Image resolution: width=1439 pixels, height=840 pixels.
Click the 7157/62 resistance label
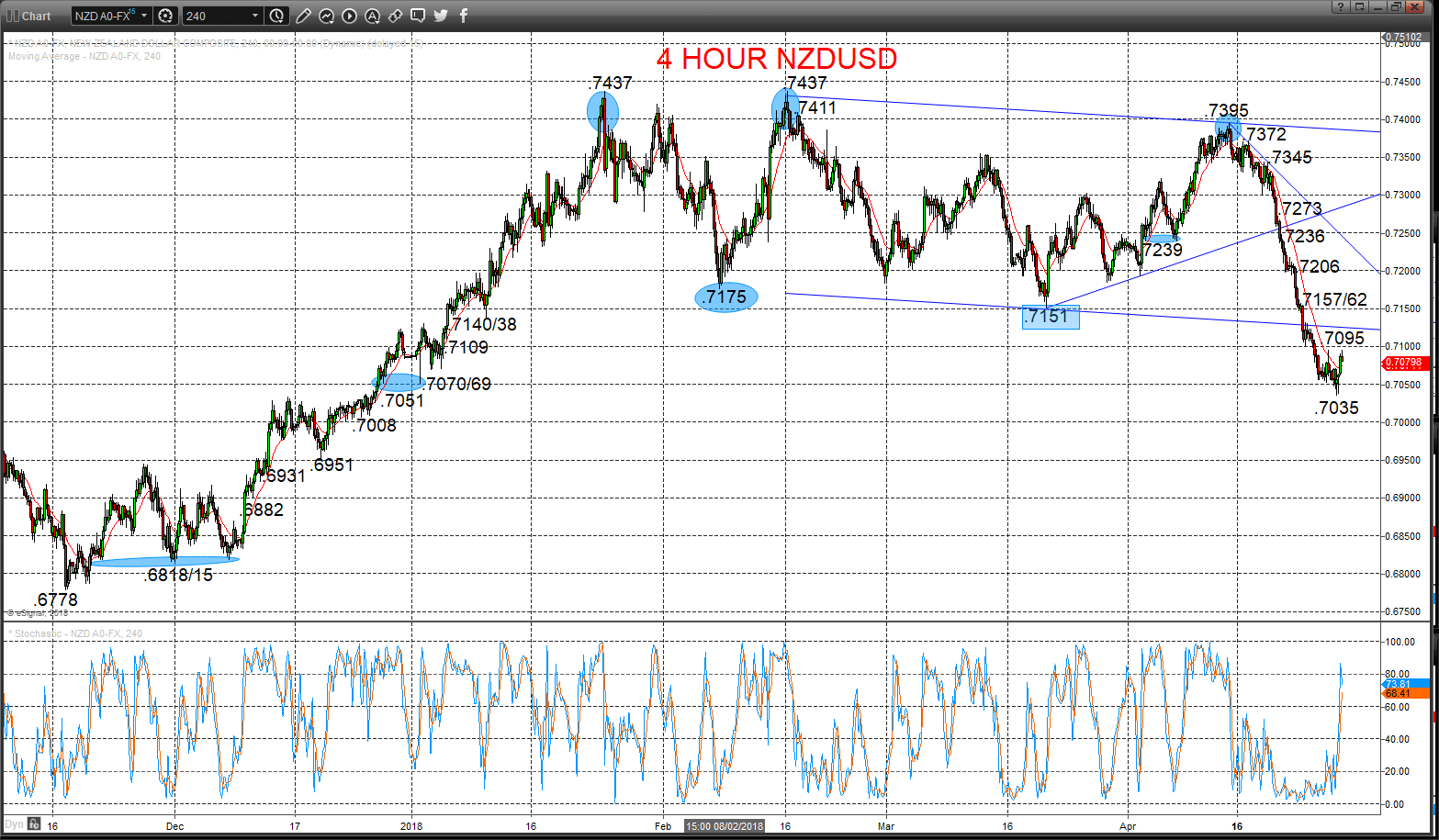point(1335,299)
